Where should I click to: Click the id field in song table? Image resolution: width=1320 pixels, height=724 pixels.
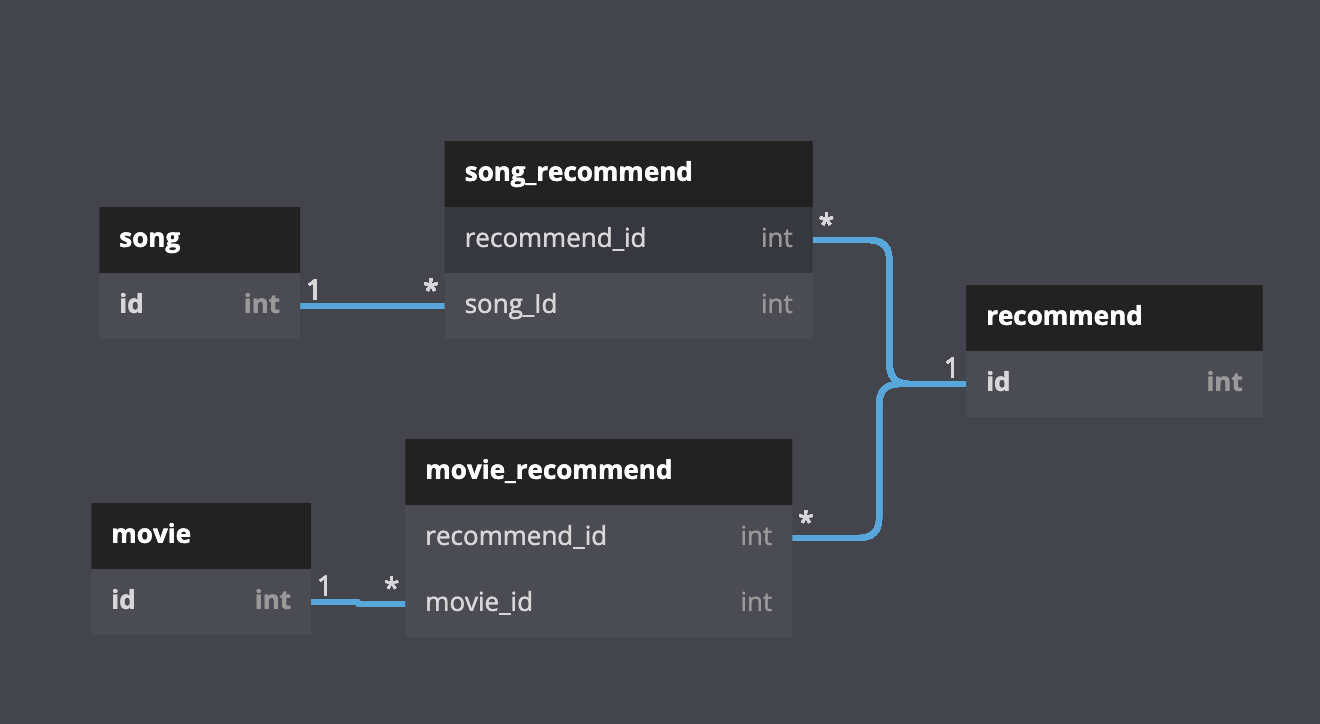199,304
